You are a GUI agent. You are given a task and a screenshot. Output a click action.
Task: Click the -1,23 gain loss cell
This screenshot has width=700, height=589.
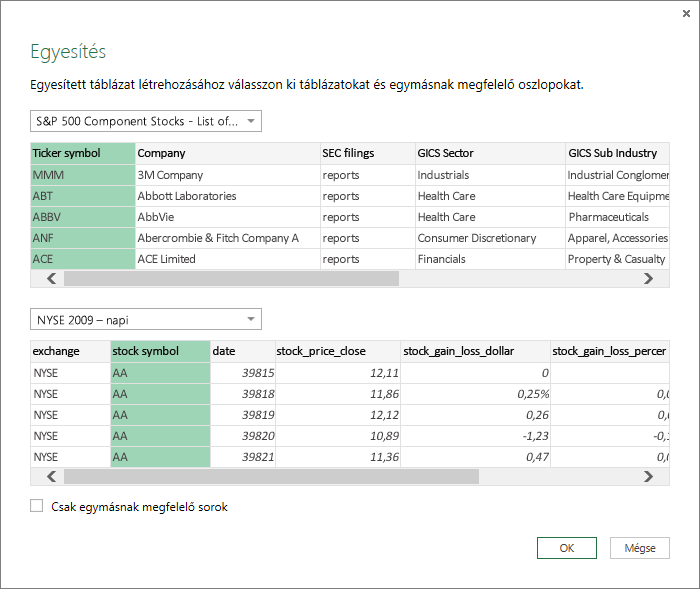click(475, 436)
